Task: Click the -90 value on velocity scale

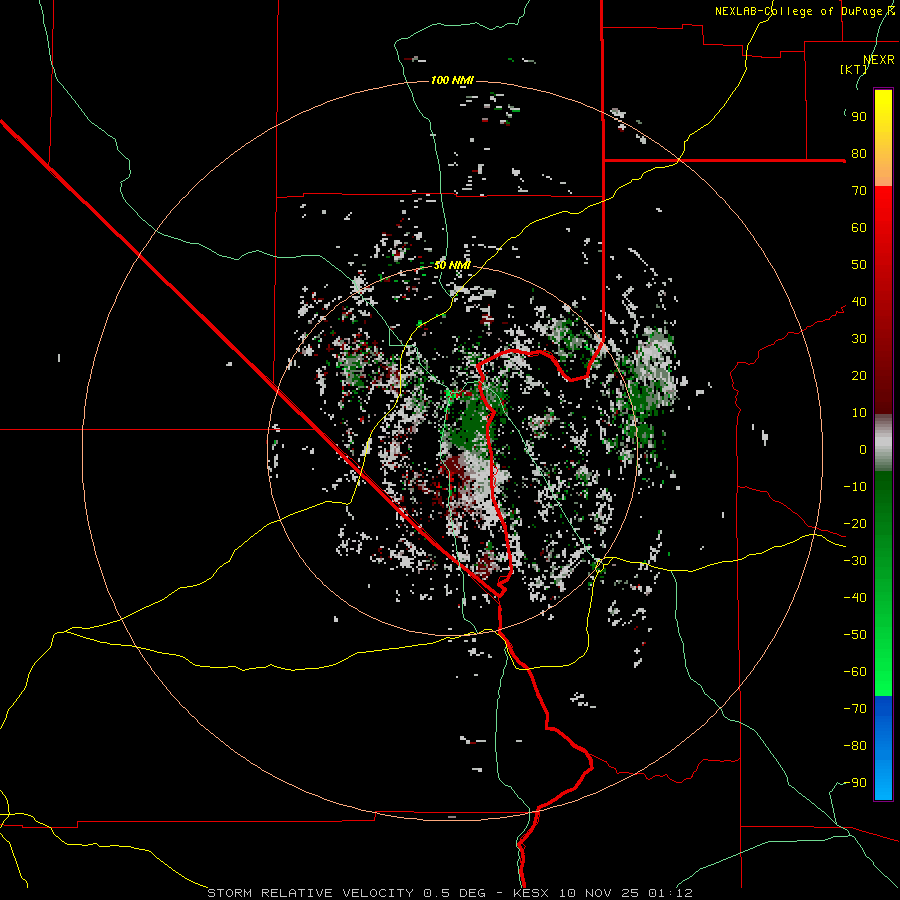Action: tap(855, 783)
